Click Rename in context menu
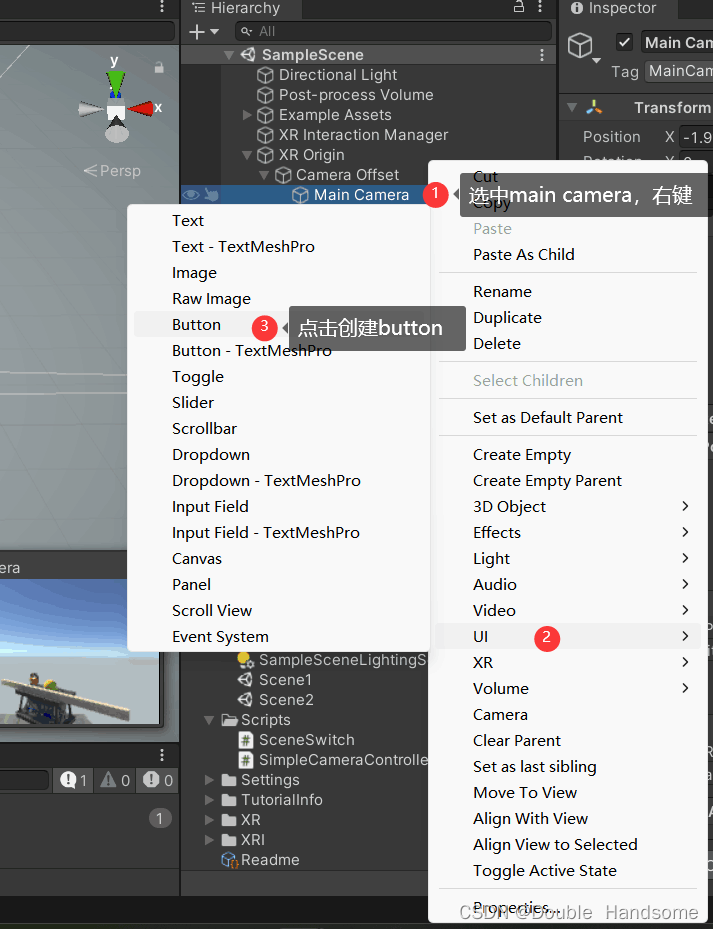The width and height of the screenshot is (713, 929). [x=502, y=292]
